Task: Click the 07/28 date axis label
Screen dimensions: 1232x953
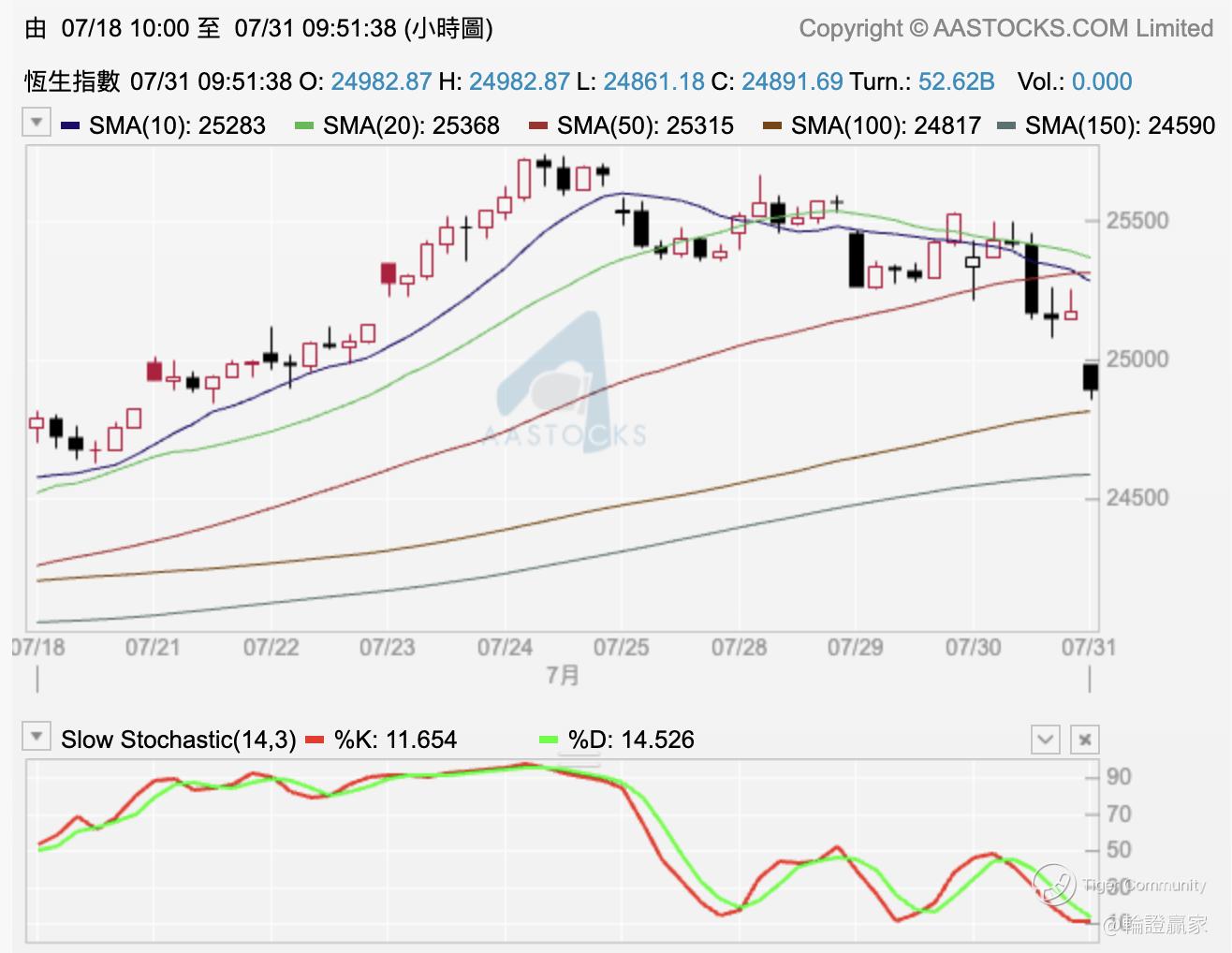Action: pyautogui.click(x=739, y=647)
